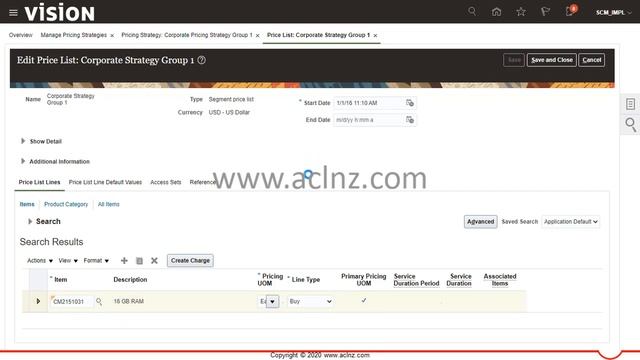640x360 pixels.
Task: Go to Home via house icon
Action: [496, 12]
